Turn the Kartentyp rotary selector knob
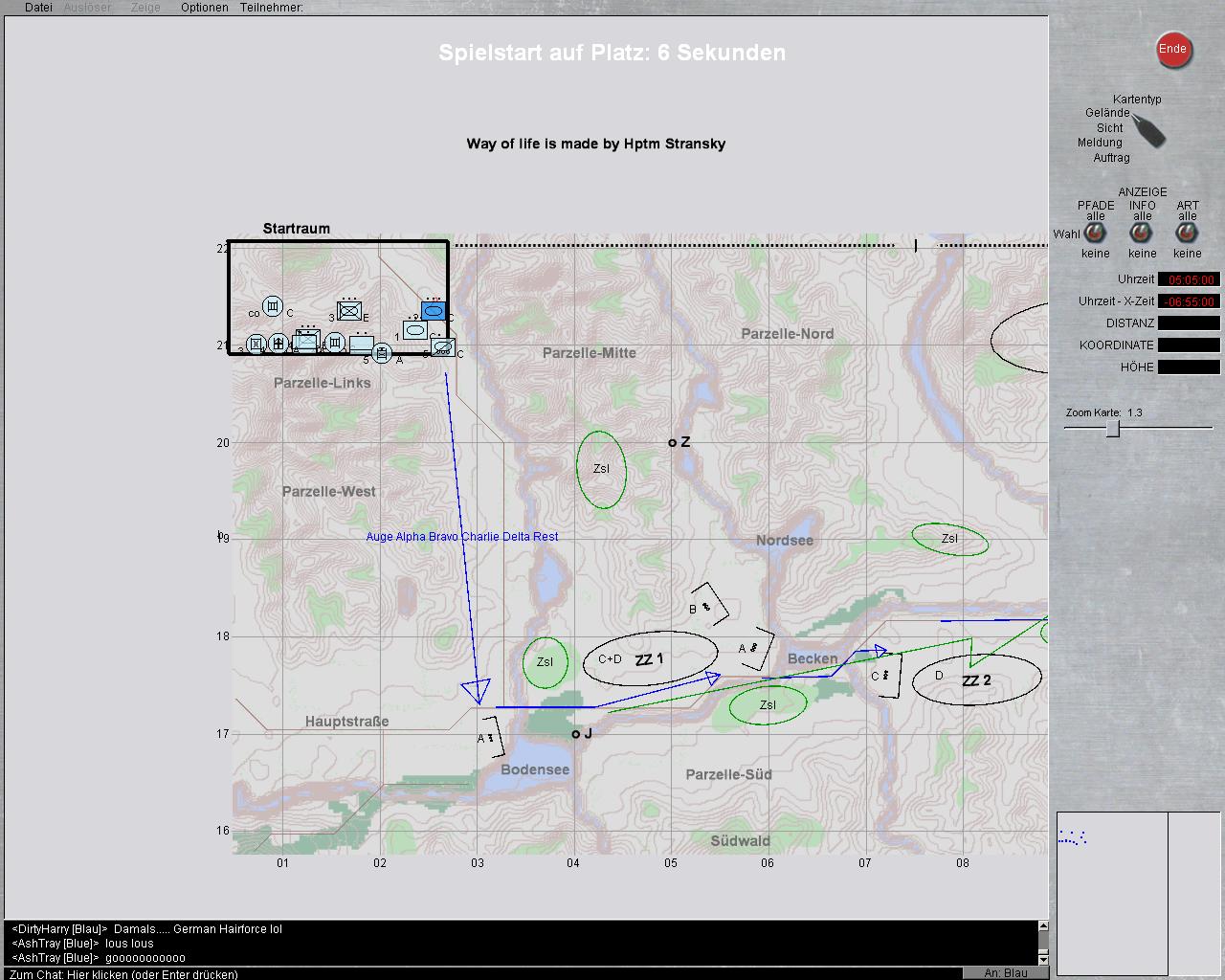The height and width of the screenshot is (980, 1225). coord(1151,131)
